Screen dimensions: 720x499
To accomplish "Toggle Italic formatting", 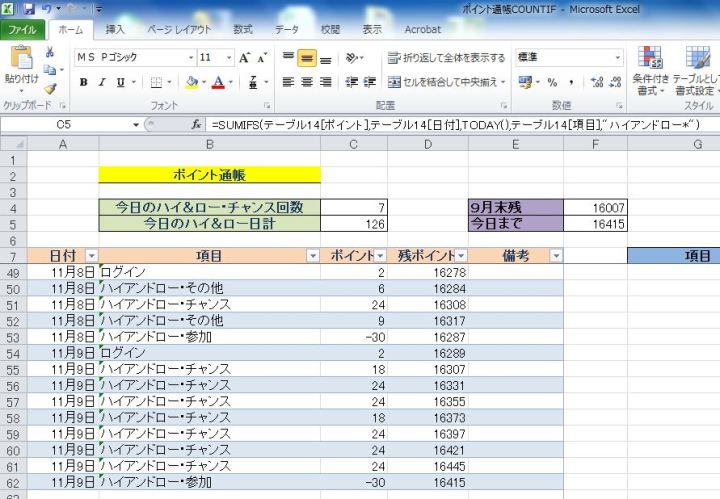I will 103,82.
